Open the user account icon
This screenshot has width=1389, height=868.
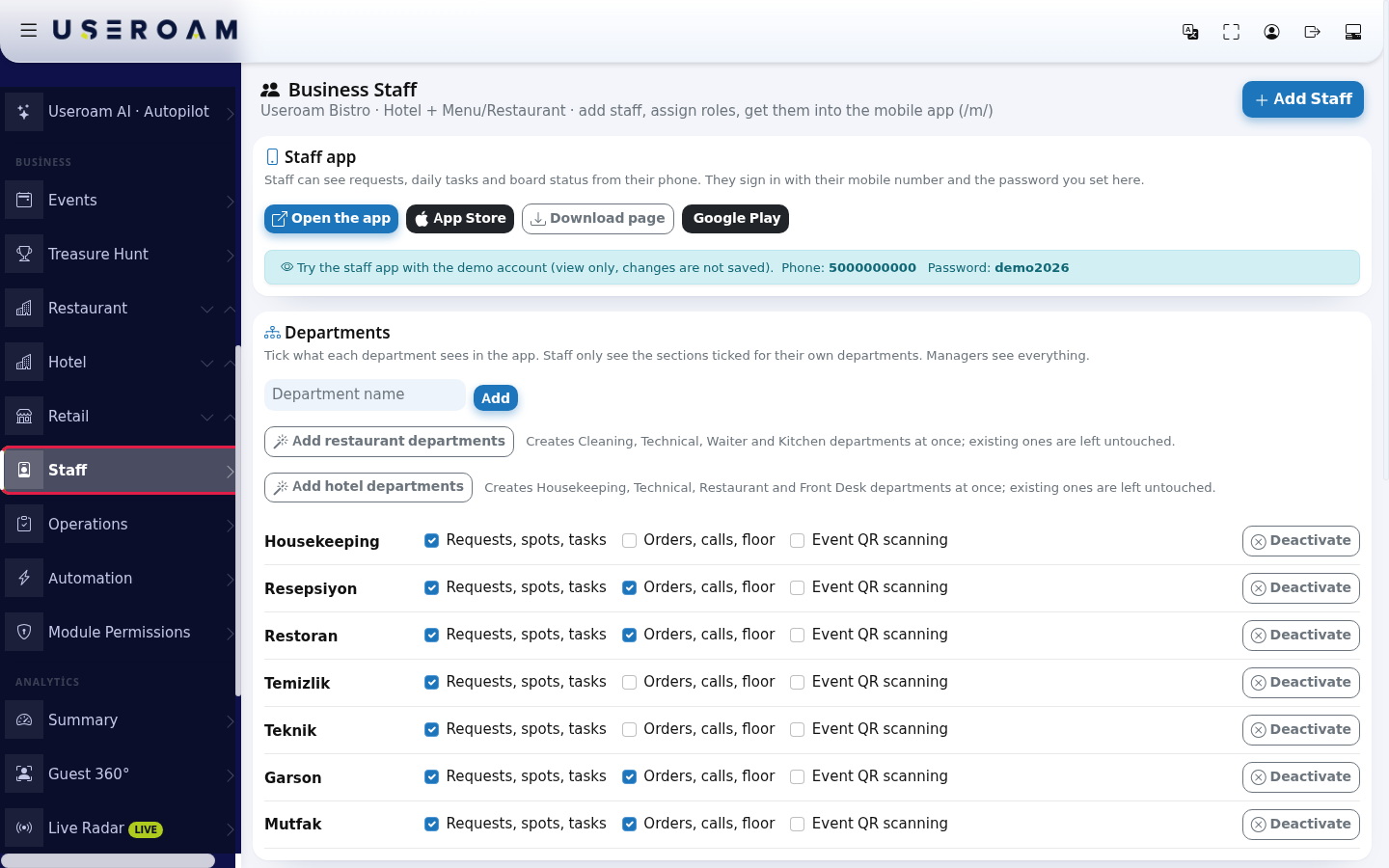(1271, 32)
